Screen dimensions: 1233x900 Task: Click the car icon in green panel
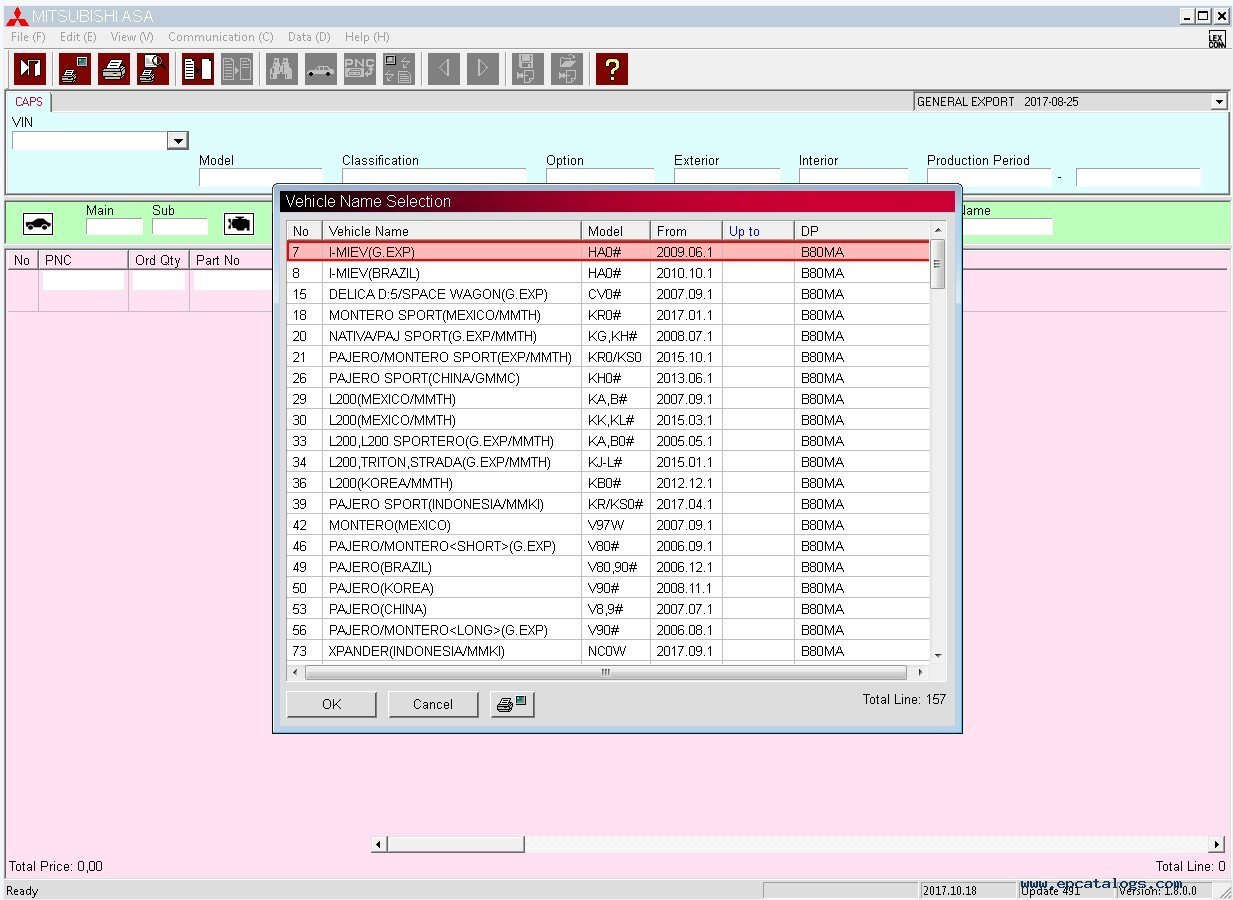38,224
